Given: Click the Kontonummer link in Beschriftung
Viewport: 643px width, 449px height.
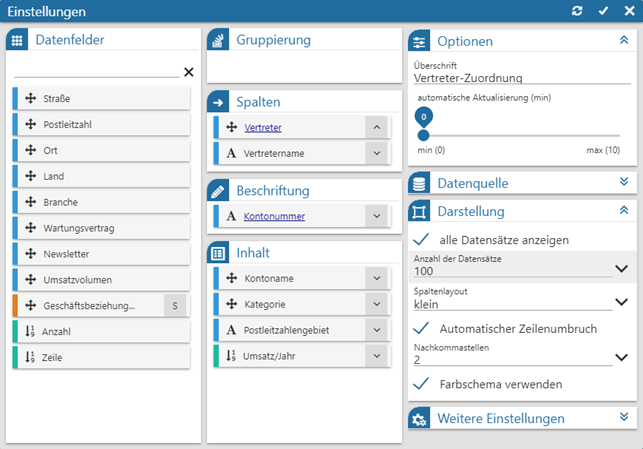Looking at the screenshot, I should 274,216.
